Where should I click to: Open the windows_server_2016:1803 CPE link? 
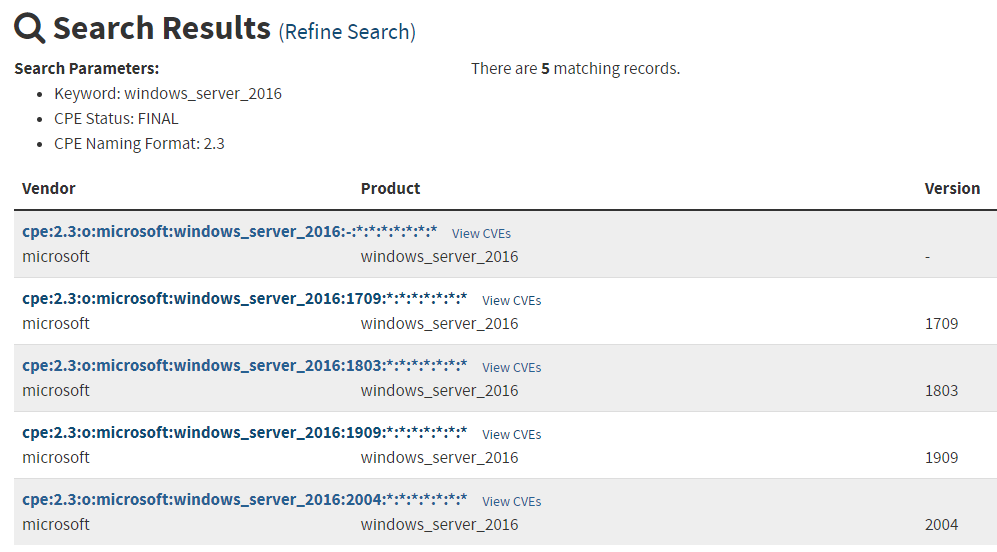coord(244,366)
